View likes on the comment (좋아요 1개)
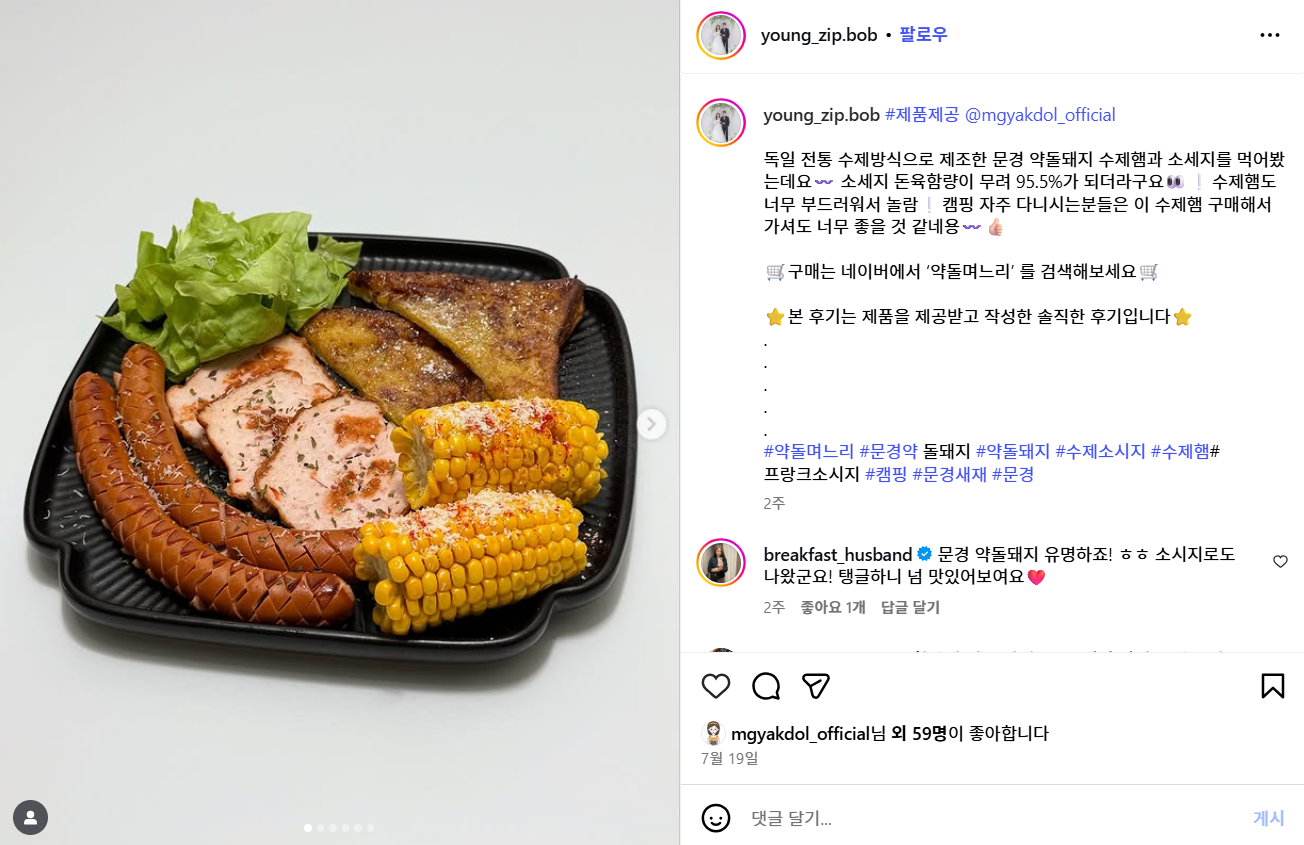1304x845 pixels. (833, 607)
